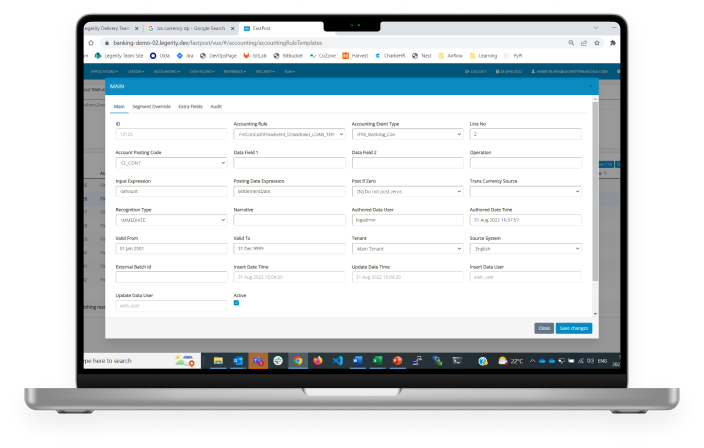Toggle the Active checkbox
The image size is (704, 448).
coord(236,303)
